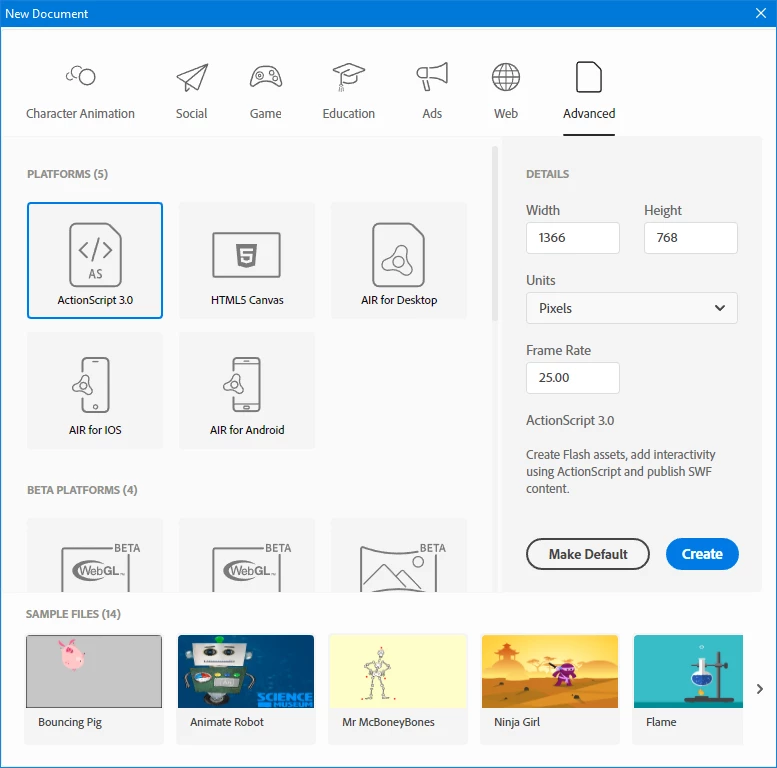Select the Character Animation category icon
The height and width of the screenshot is (768, 777).
(81, 75)
